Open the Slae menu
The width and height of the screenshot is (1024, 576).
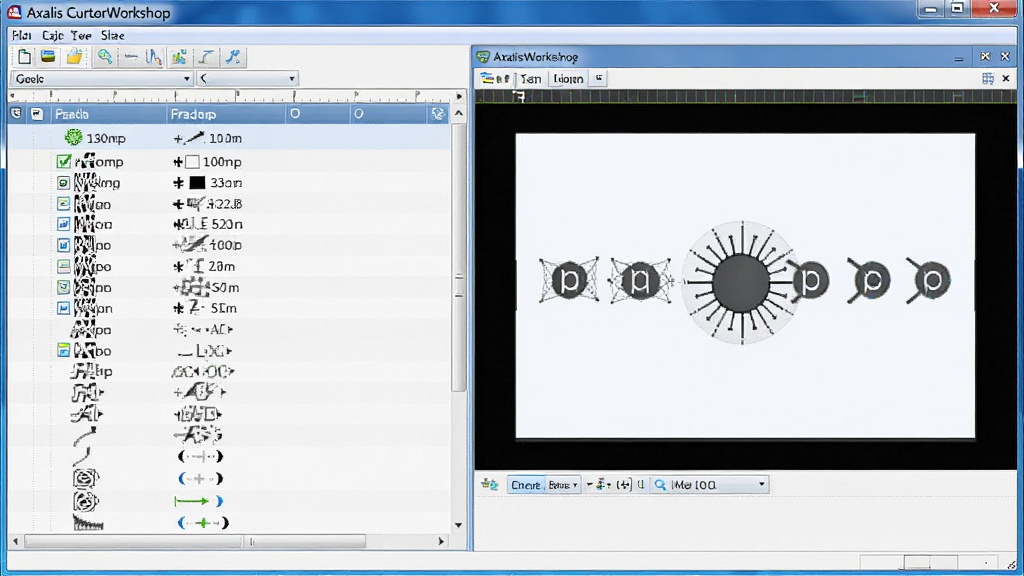112,35
